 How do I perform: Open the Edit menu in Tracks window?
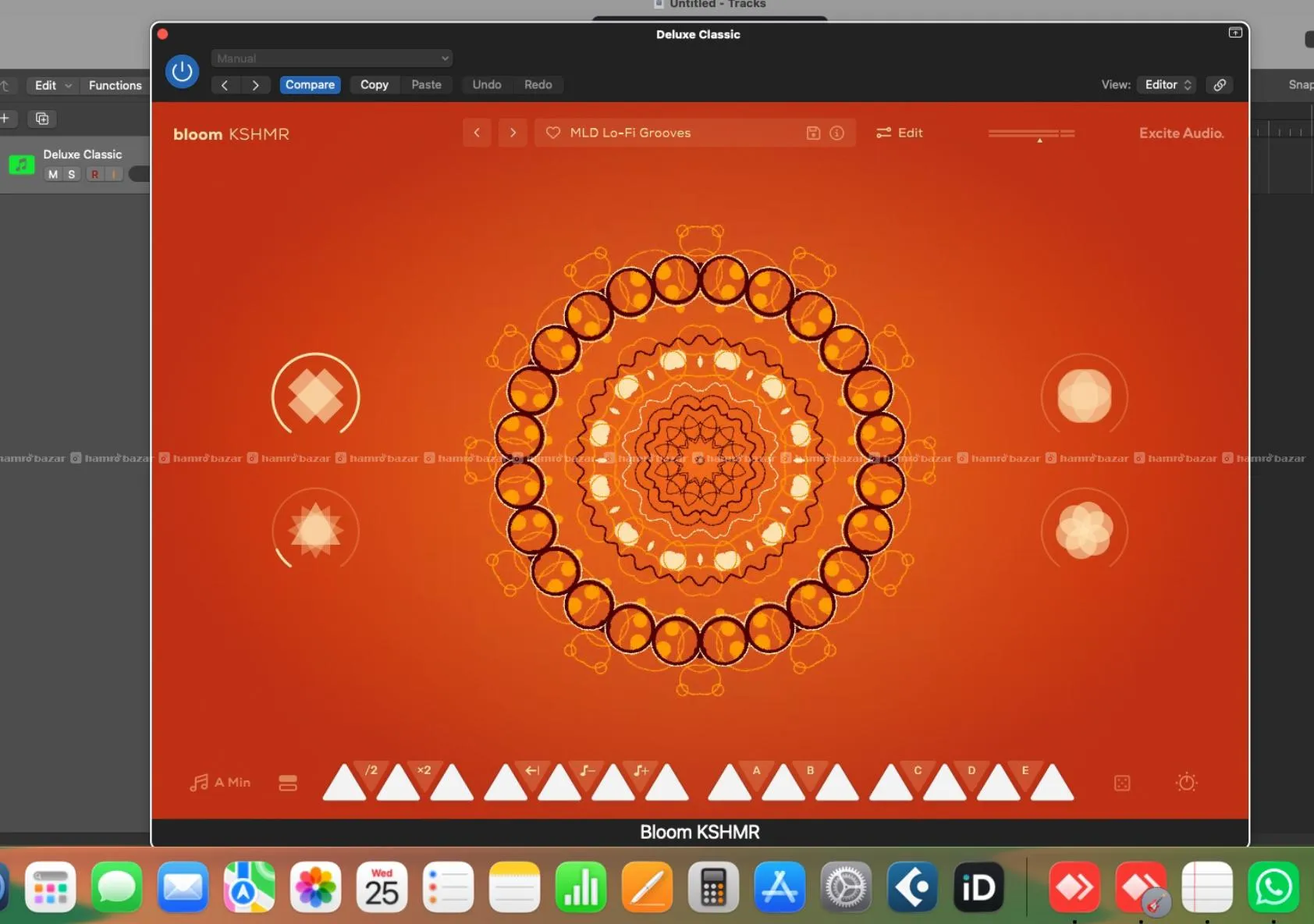[x=52, y=85]
